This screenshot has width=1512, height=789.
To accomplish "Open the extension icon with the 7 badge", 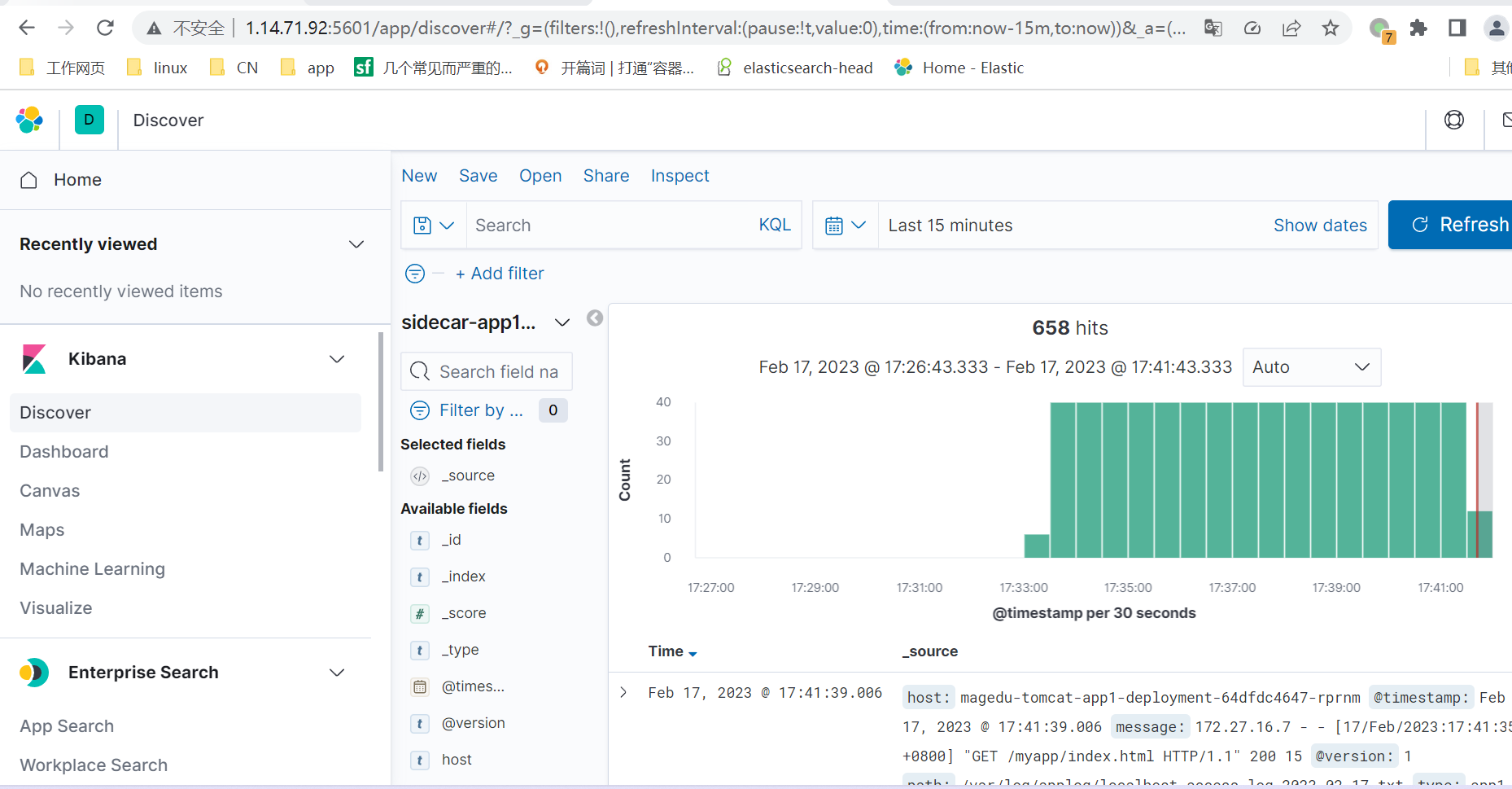I will click(1381, 30).
